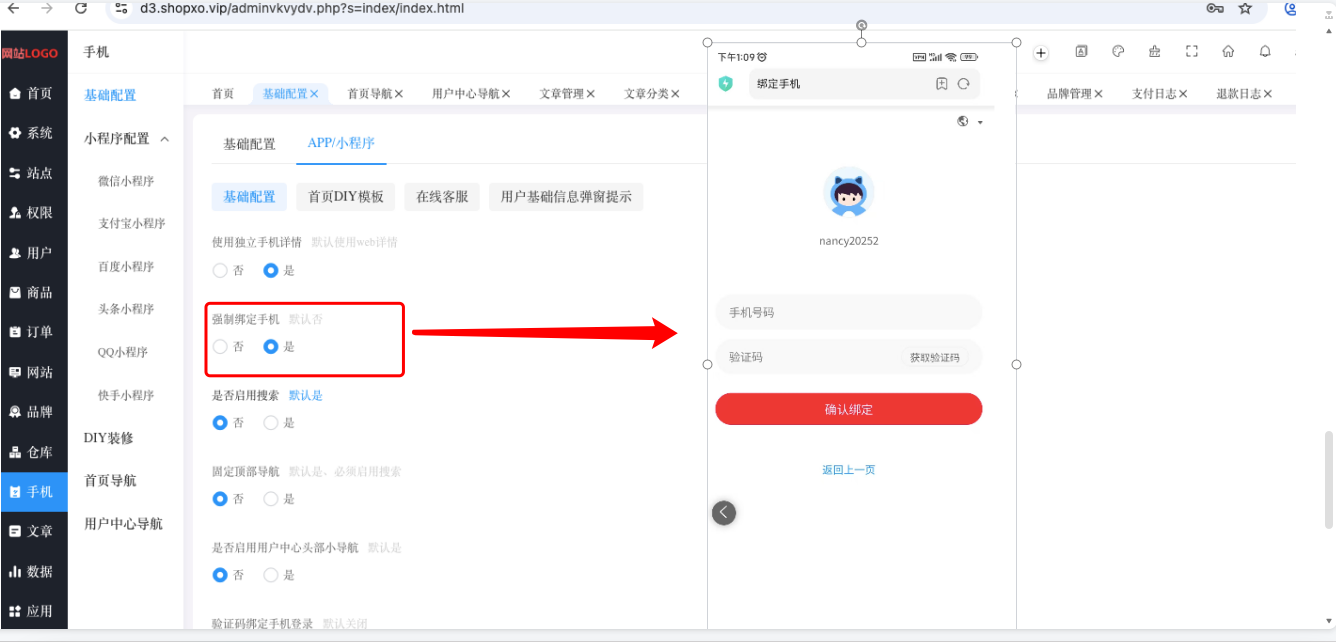Bookmark this page with the star icon
The height and width of the screenshot is (642, 1336).
1245,8
